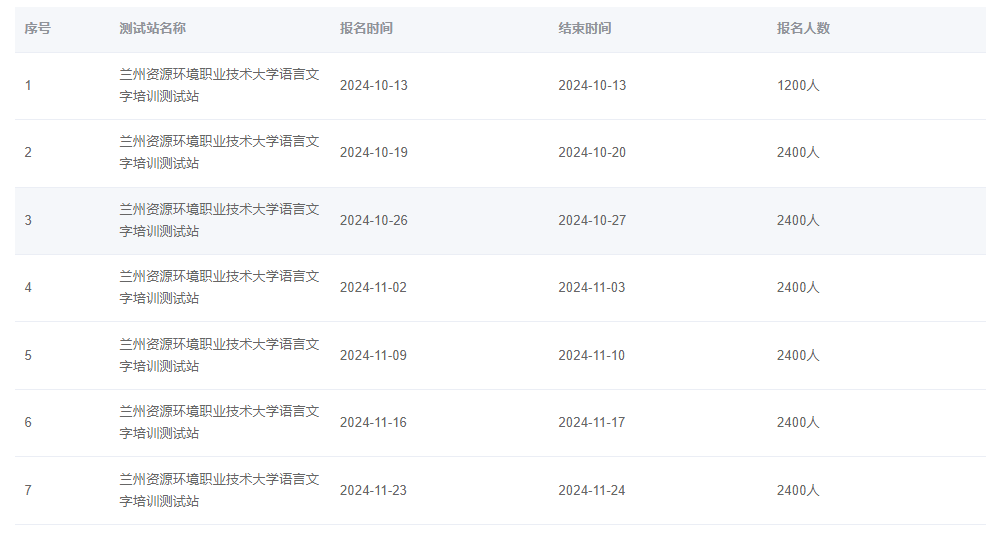Select end date 2024-11-24
This screenshot has width=1006, height=558.
point(592,491)
